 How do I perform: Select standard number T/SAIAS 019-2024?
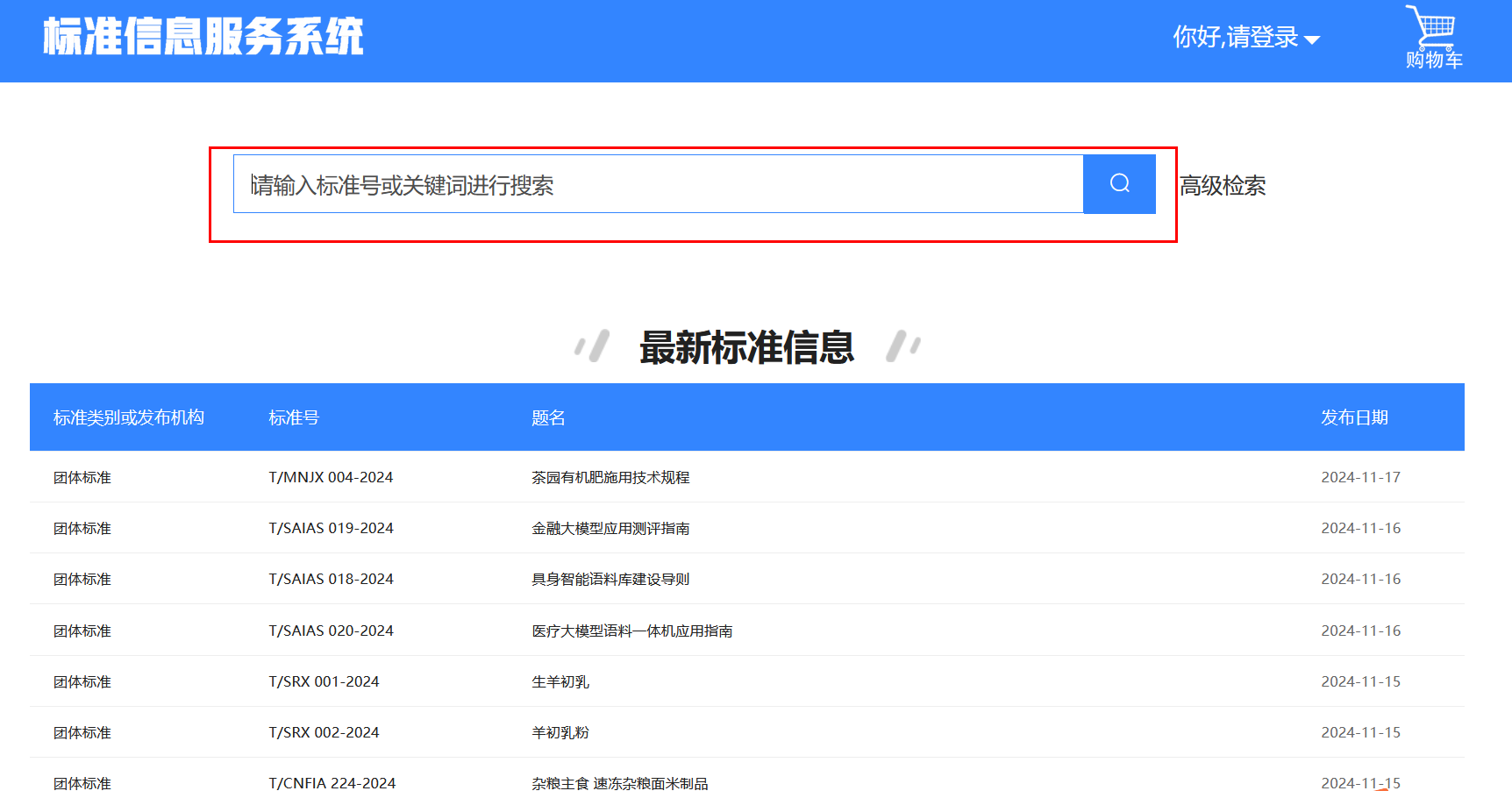(331, 529)
